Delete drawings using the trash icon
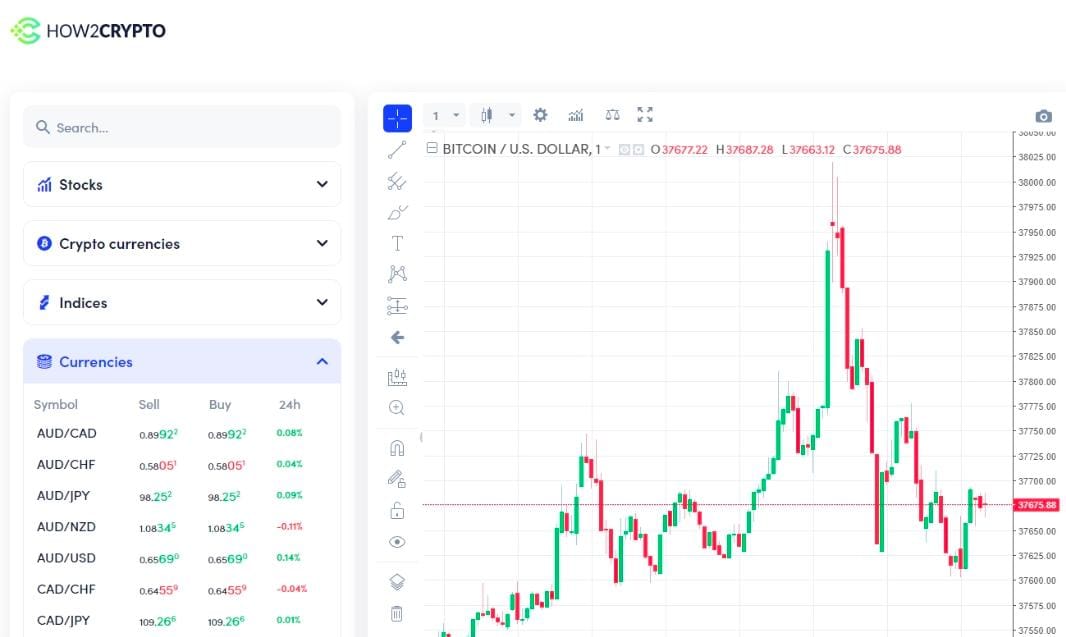Viewport: 1066px width, 637px height. pyautogui.click(x=397, y=612)
